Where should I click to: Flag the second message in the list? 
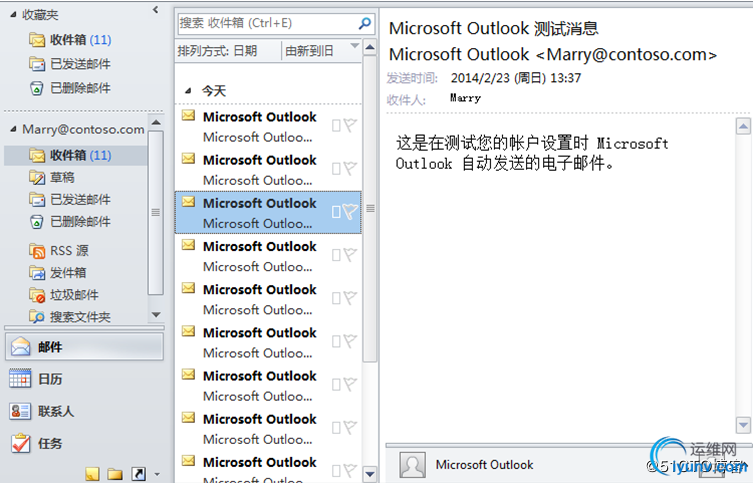[351, 169]
